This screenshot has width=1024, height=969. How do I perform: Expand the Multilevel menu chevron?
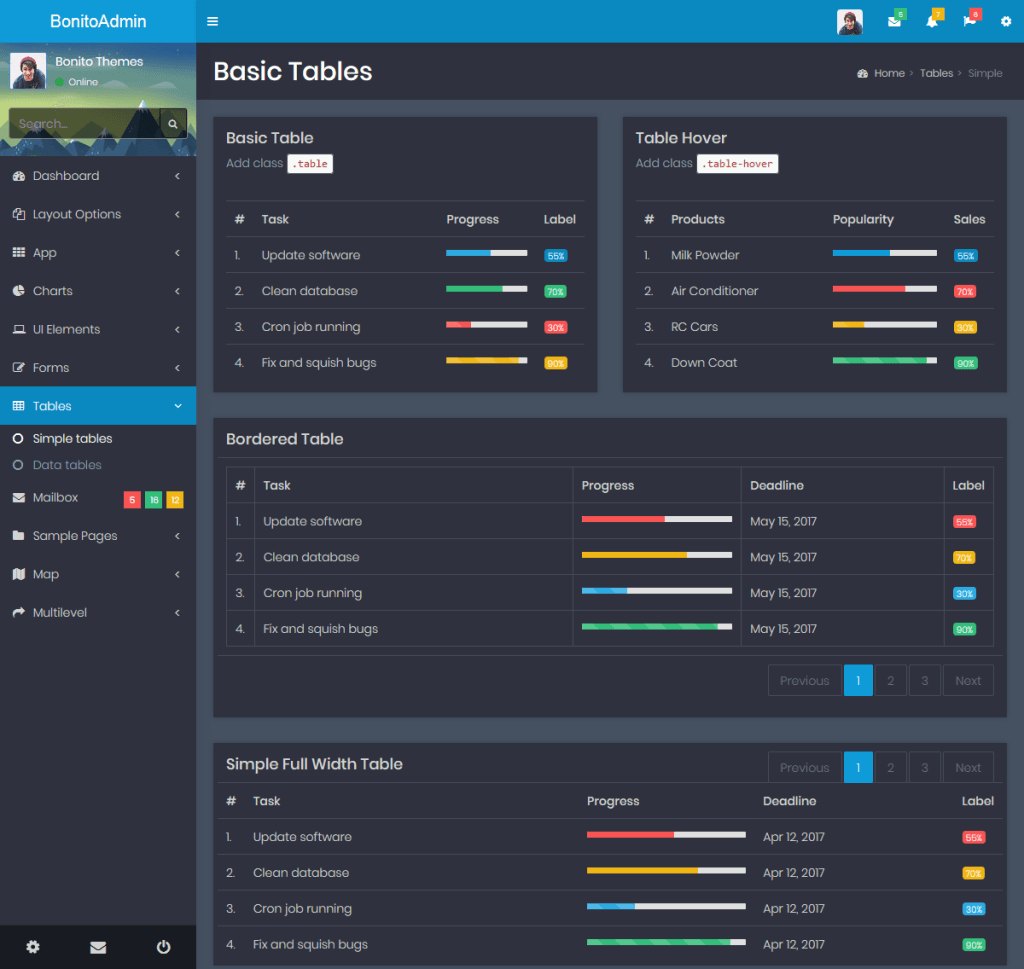click(178, 612)
